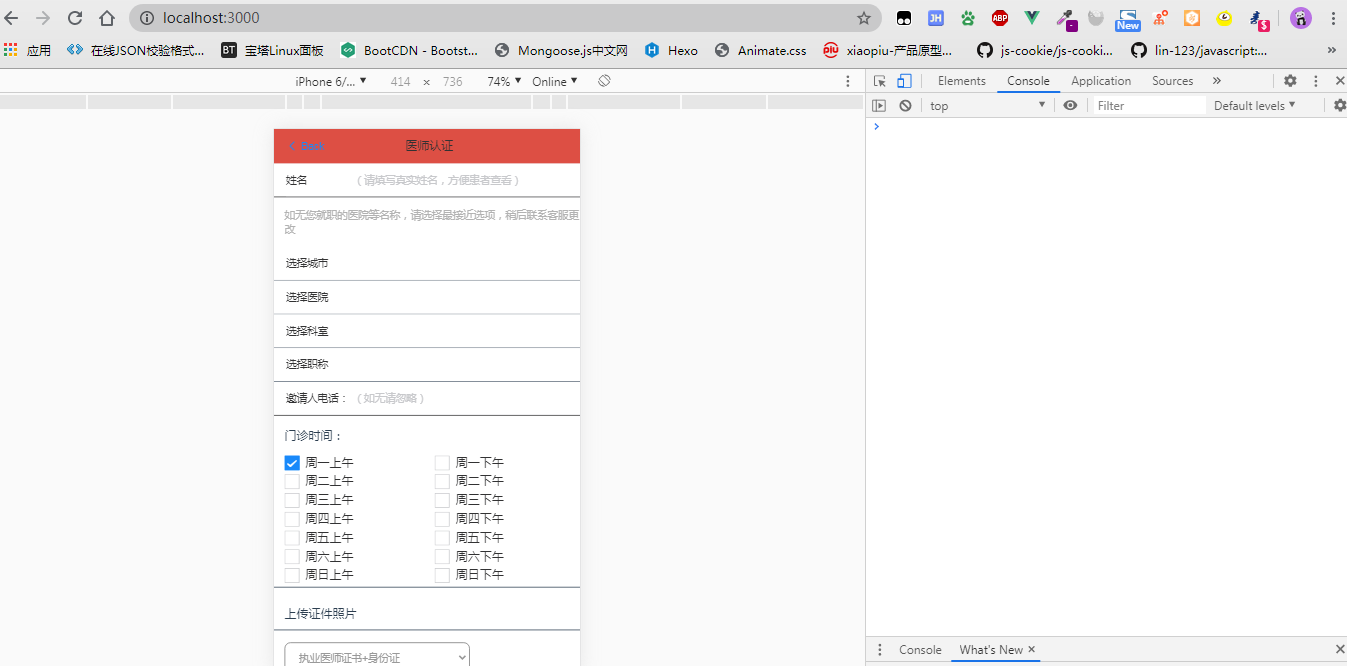Open the Animate.css bookmark

(761, 50)
